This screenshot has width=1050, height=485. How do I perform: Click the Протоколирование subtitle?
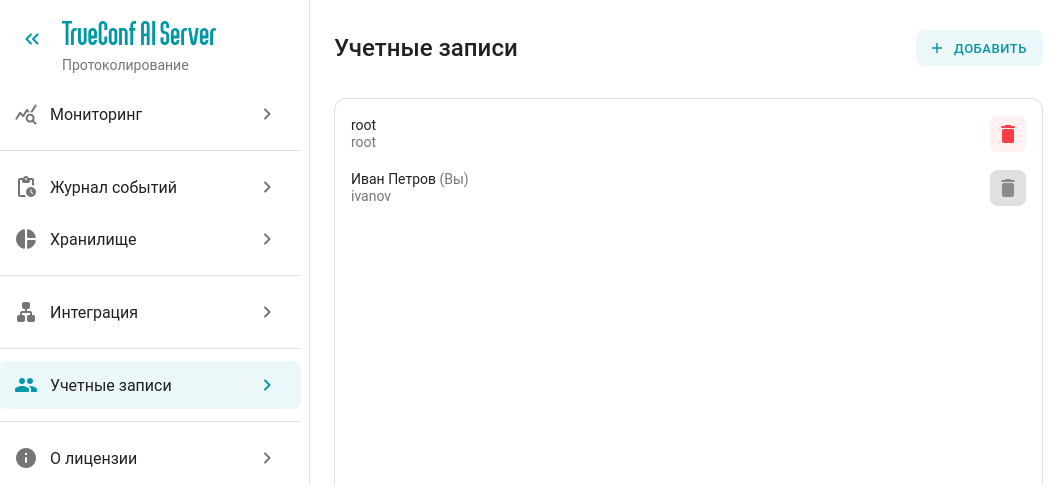[125, 65]
